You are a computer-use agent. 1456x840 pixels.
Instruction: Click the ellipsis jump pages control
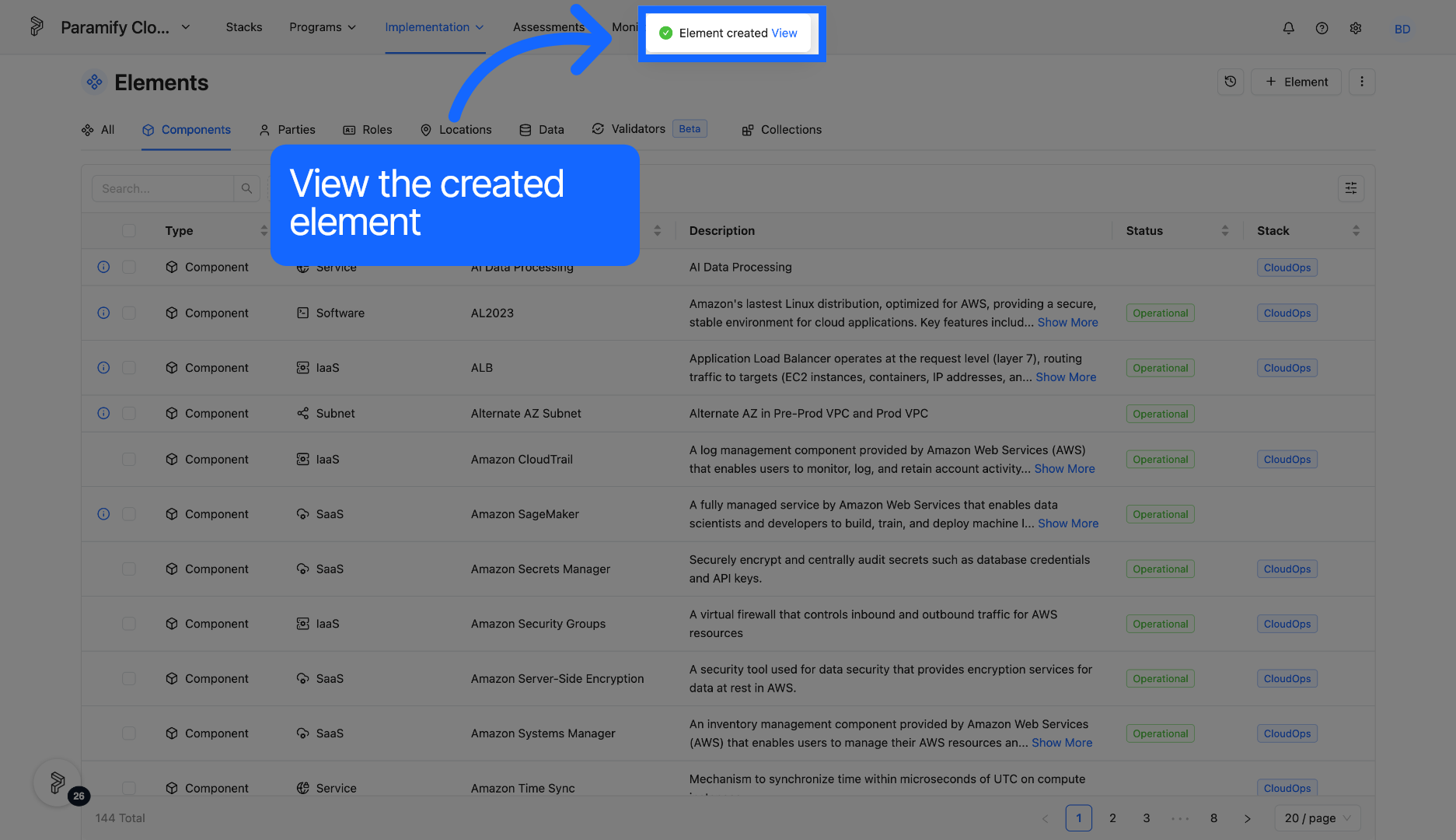[x=1180, y=818]
